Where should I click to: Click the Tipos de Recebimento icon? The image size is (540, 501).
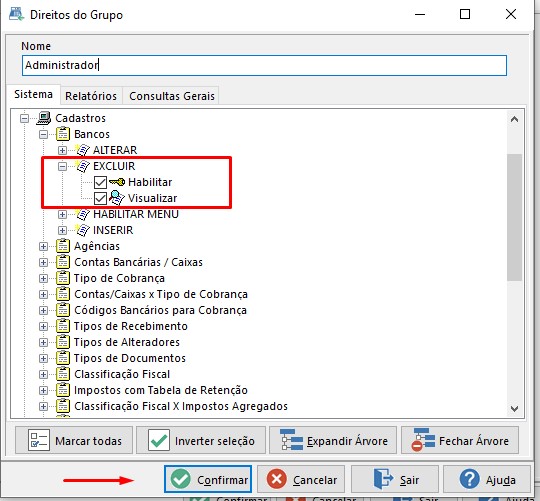(x=63, y=326)
